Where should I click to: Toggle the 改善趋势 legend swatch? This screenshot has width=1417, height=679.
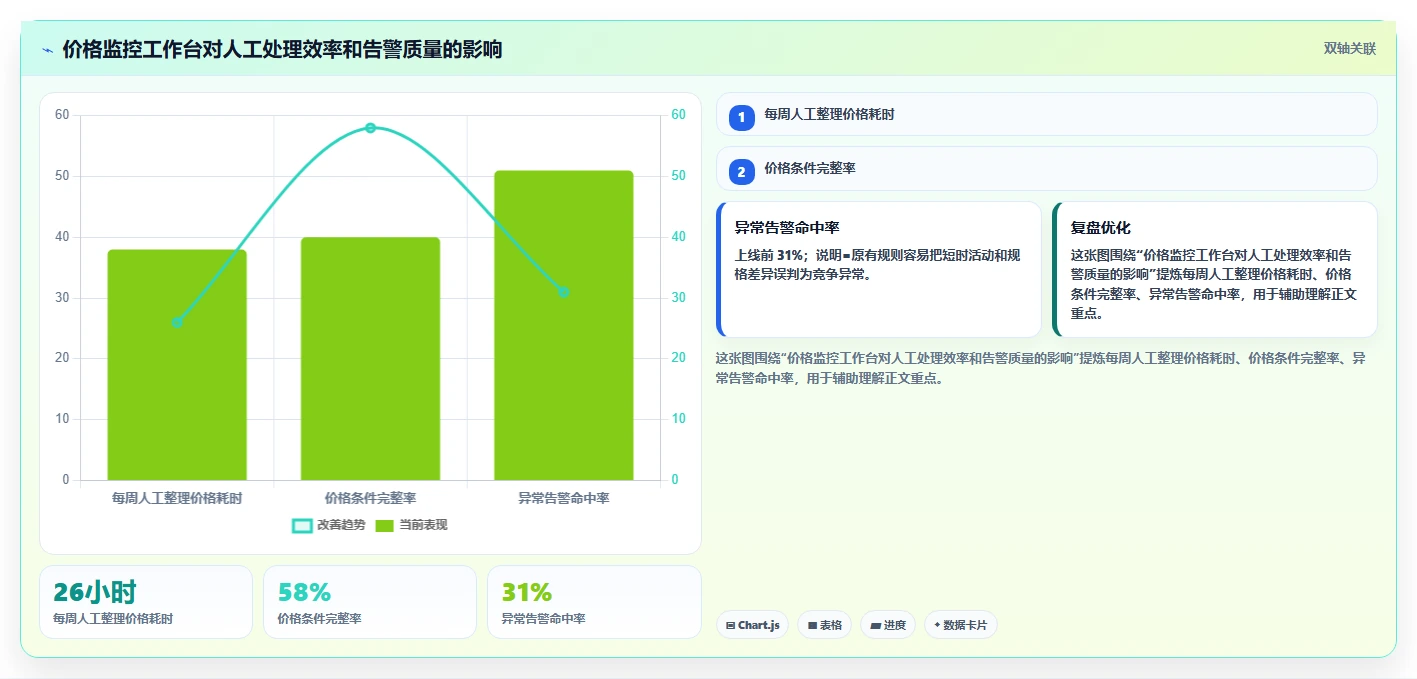pos(302,525)
